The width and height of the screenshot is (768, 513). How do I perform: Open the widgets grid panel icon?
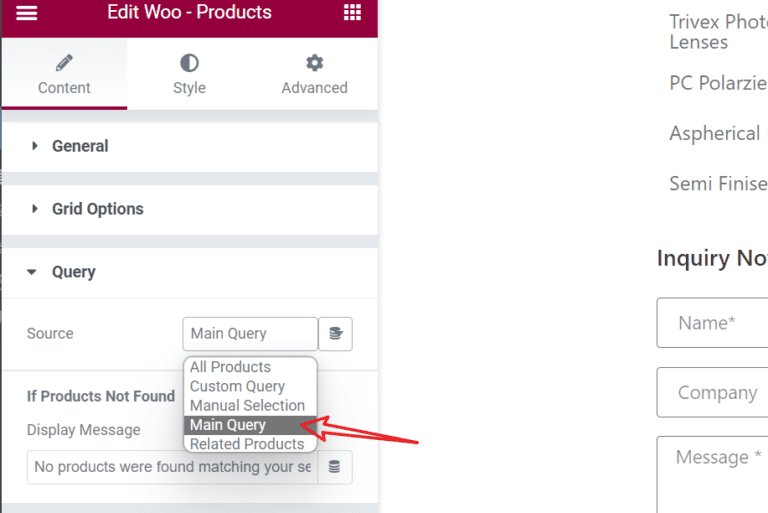point(352,13)
